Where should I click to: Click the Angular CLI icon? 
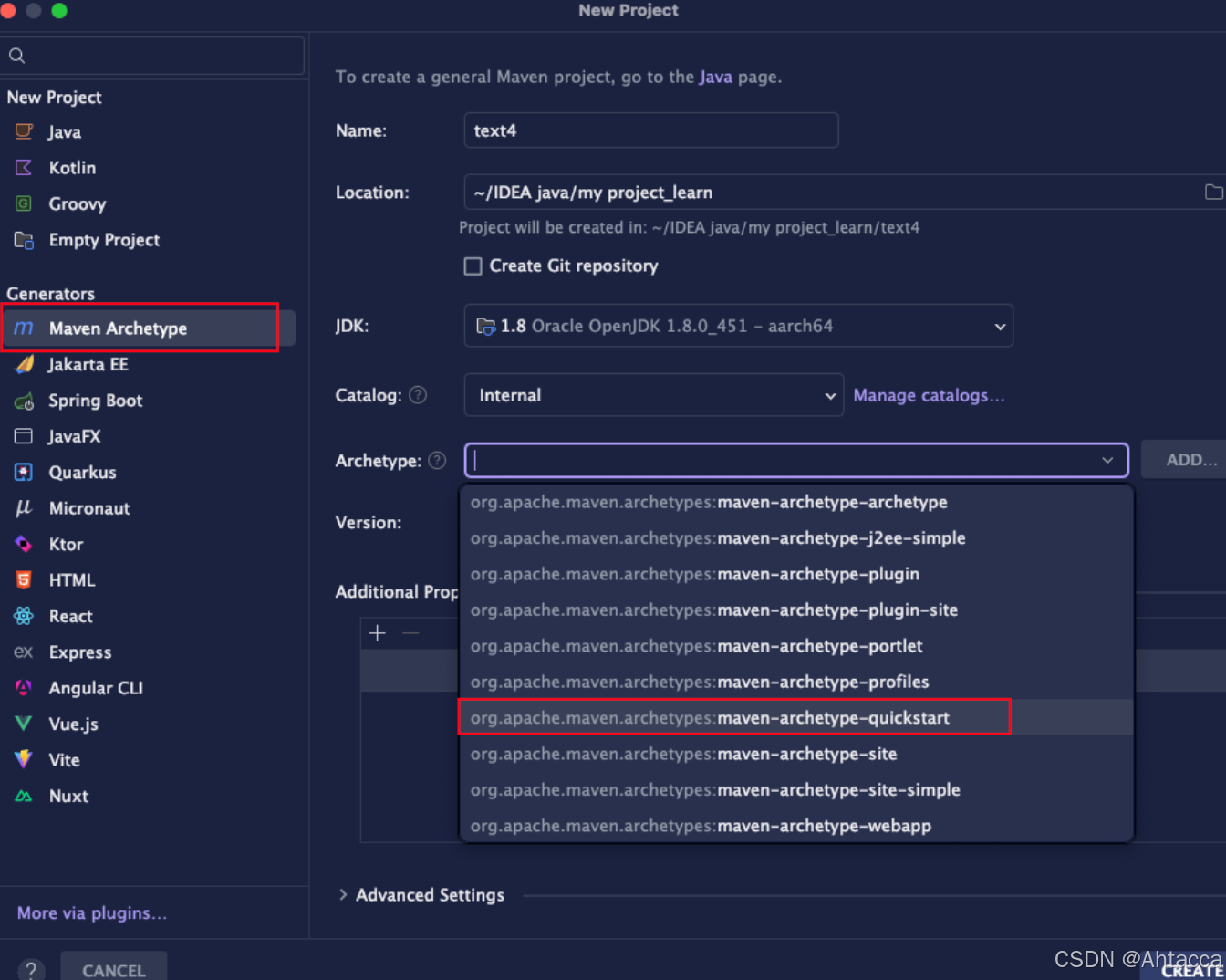click(24, 688)
